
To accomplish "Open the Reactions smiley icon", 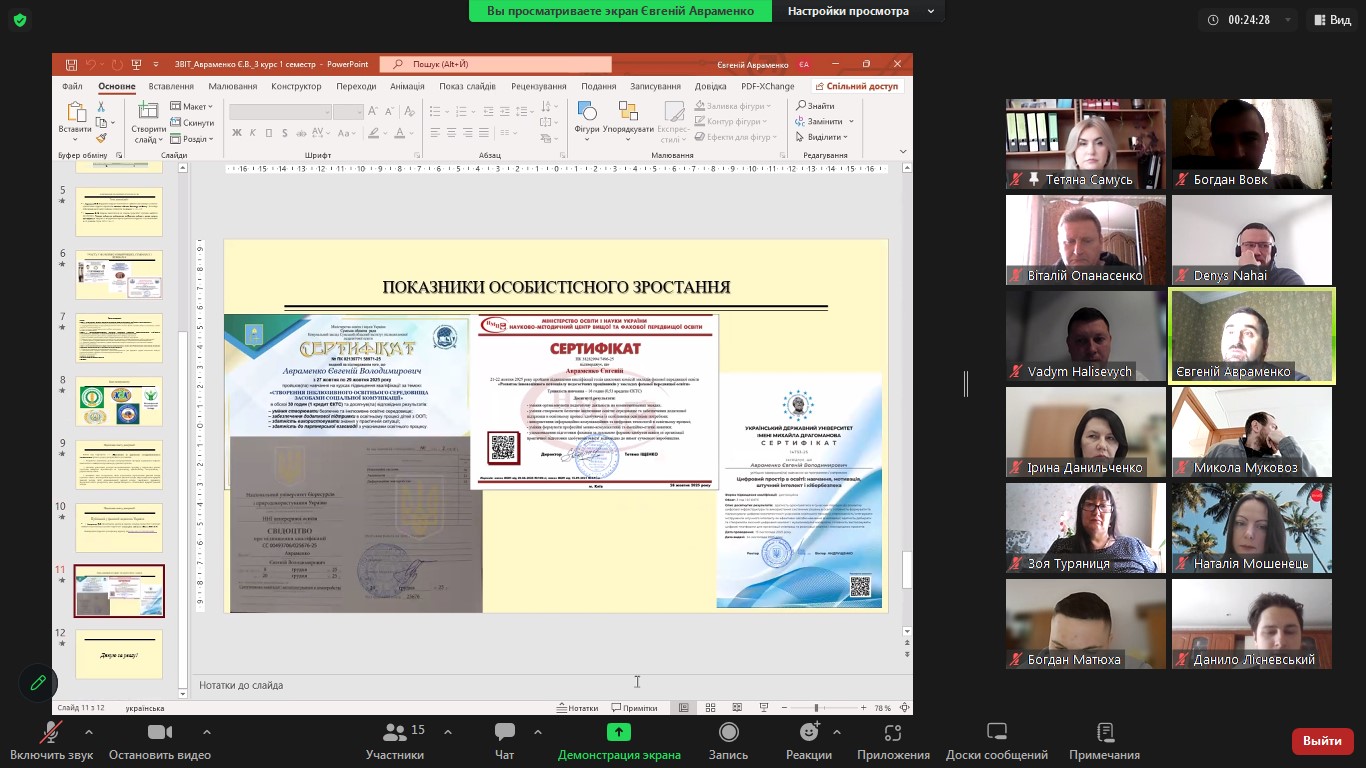I will (x=808, y=733).
